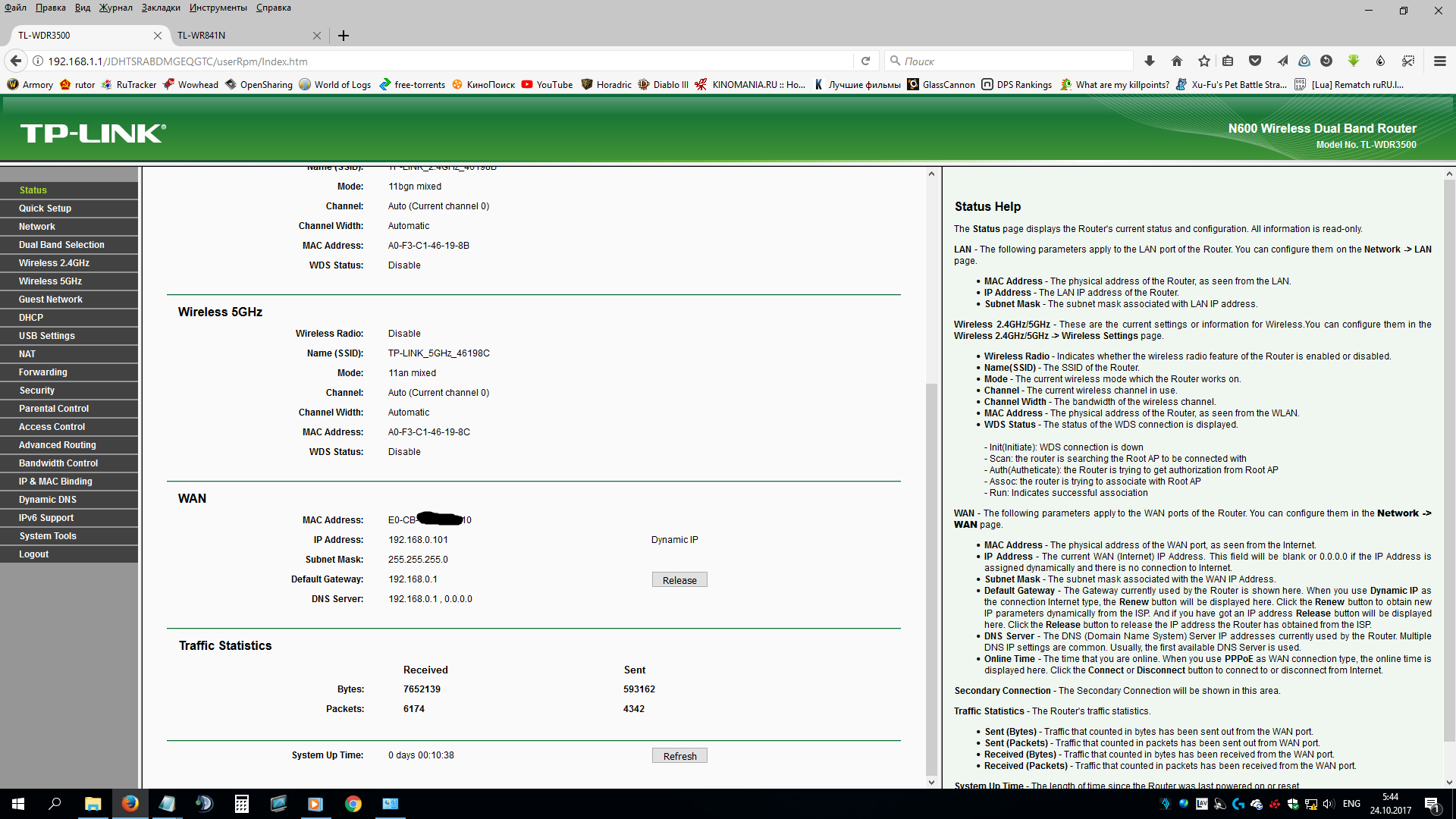1456x819 pixels.
Task: Open the Firefox hamburger menu
Action: [x=1439, y=61]
